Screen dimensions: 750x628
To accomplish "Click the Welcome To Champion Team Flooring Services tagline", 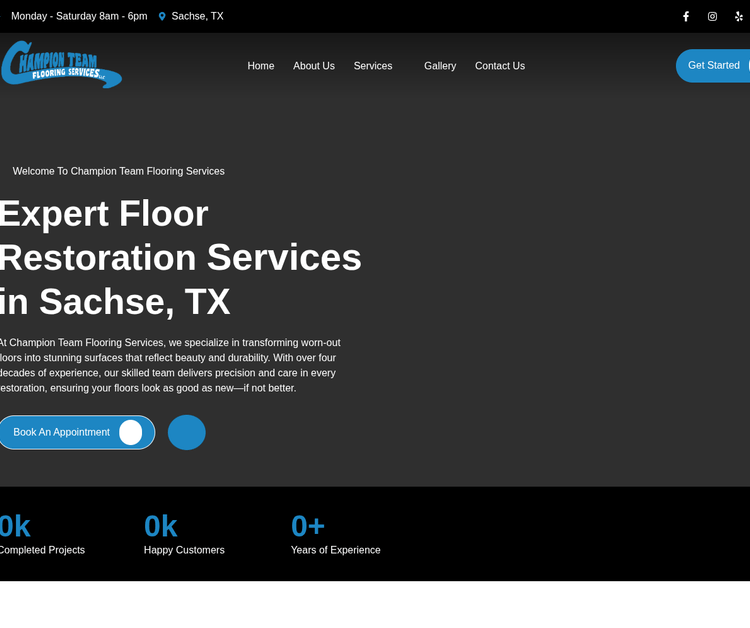I will click(119, 171).
